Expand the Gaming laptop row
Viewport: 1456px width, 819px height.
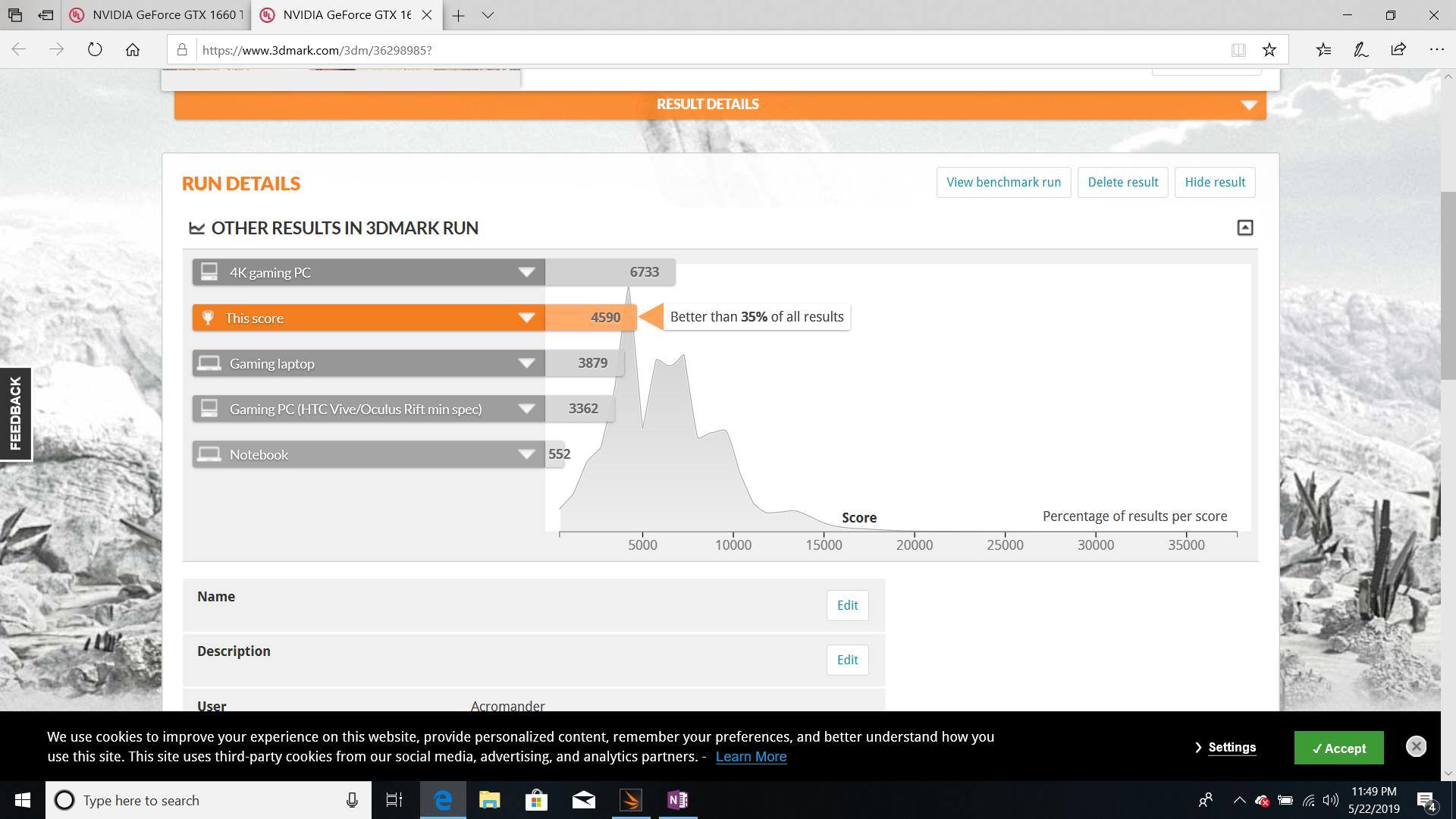coord(526,363)
